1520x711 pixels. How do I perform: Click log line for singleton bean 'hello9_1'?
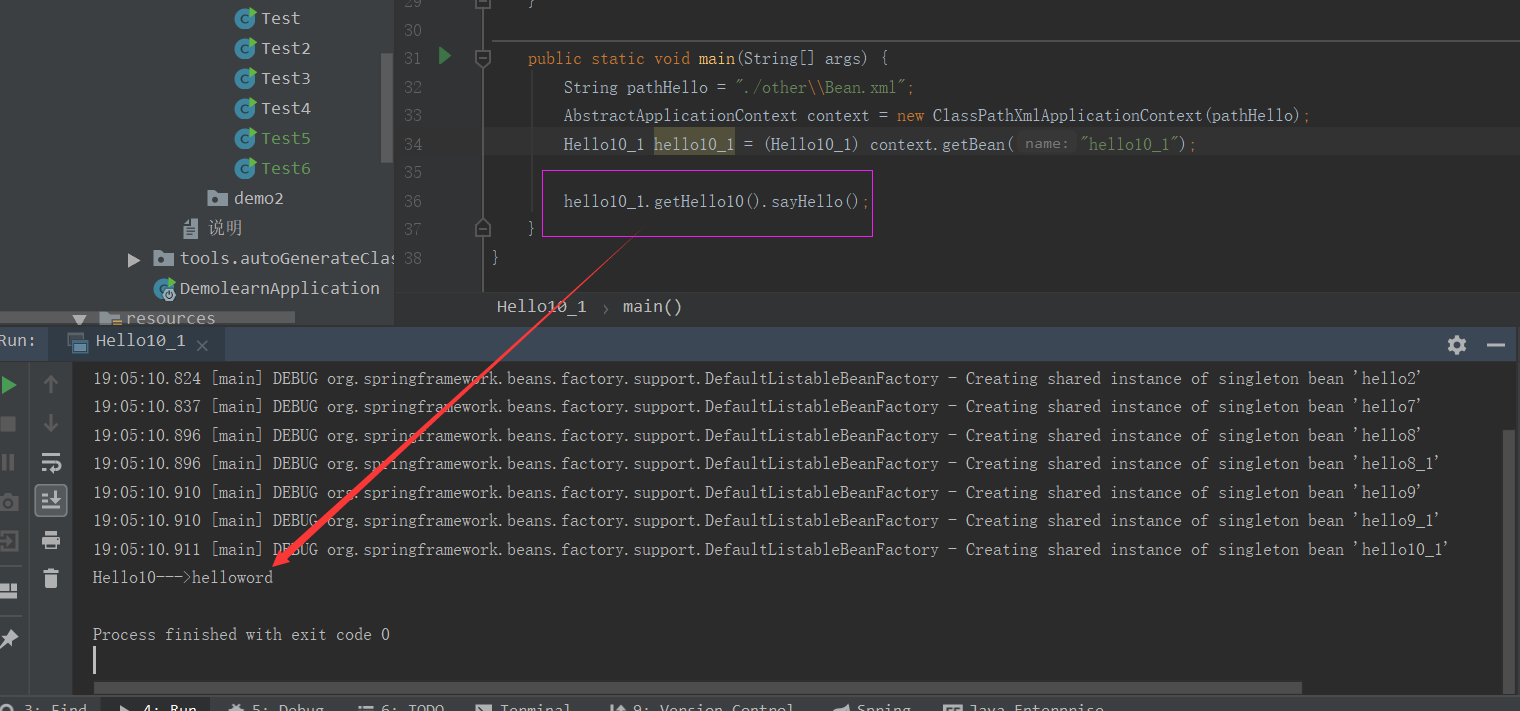[766, 520]
